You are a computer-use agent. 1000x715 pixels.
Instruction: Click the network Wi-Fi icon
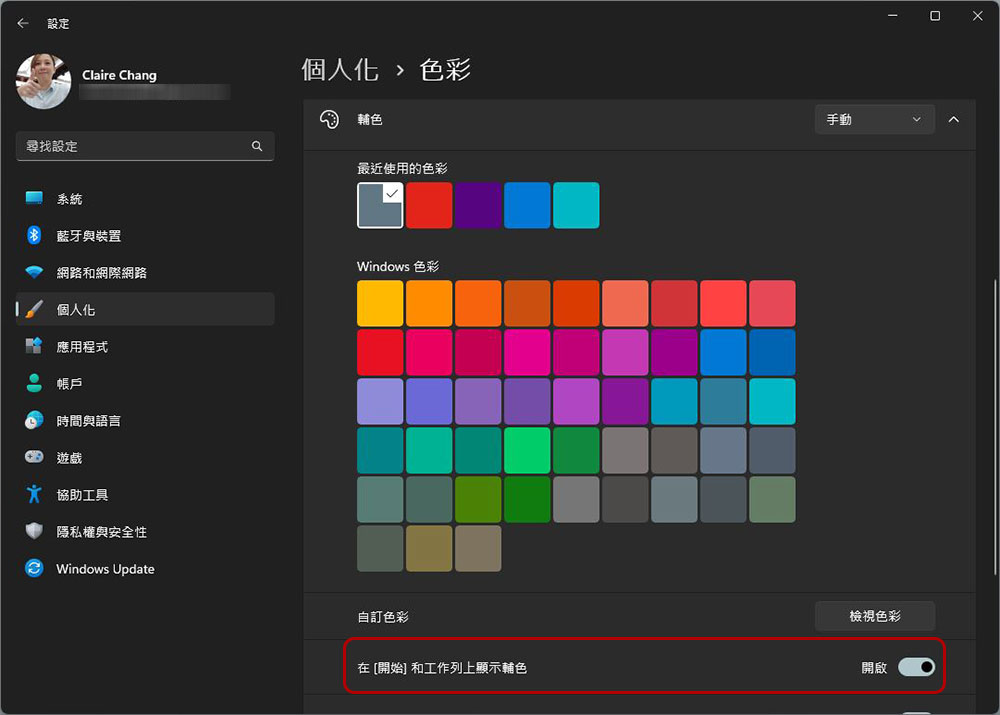click(x=34, y=272)
